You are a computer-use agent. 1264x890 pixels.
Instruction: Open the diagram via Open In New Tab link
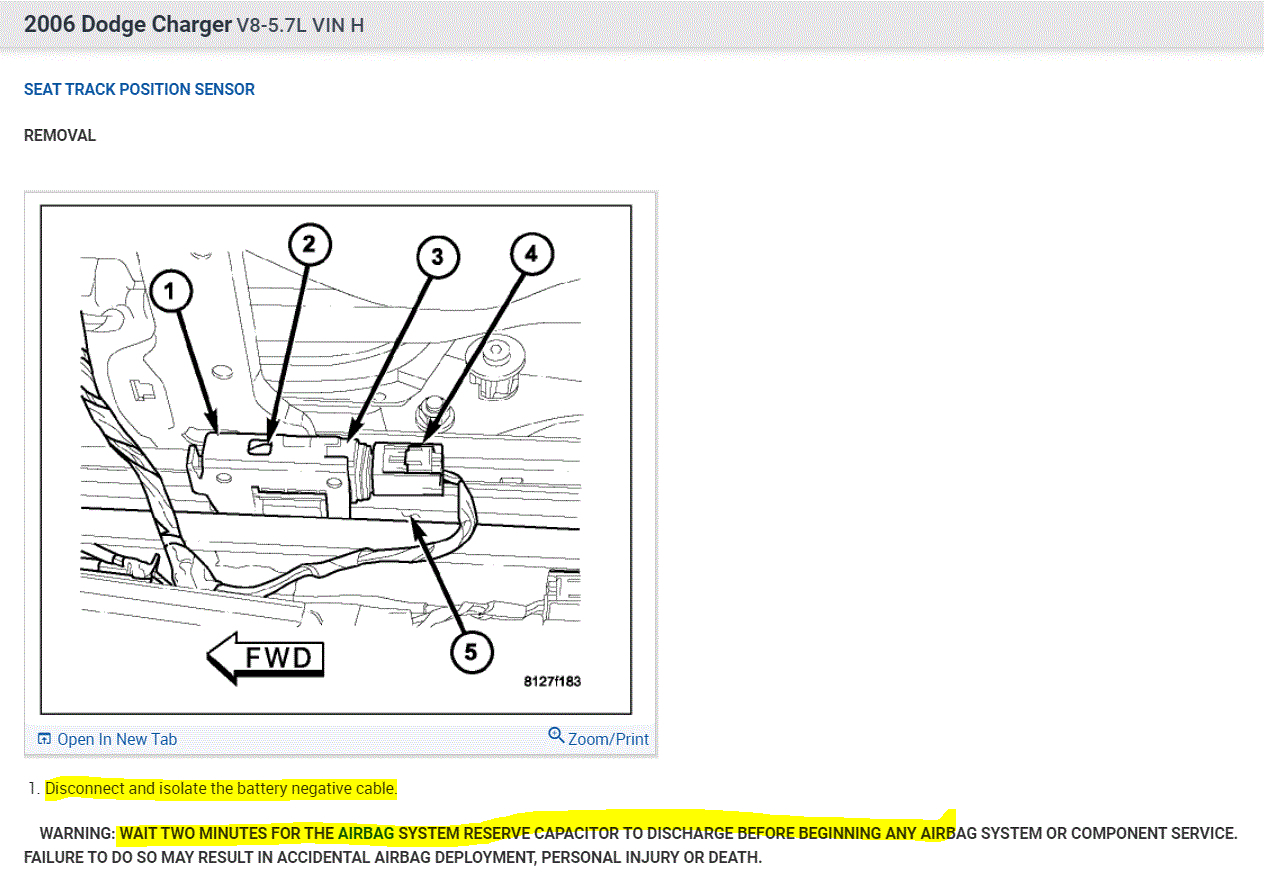click(117, 739)
